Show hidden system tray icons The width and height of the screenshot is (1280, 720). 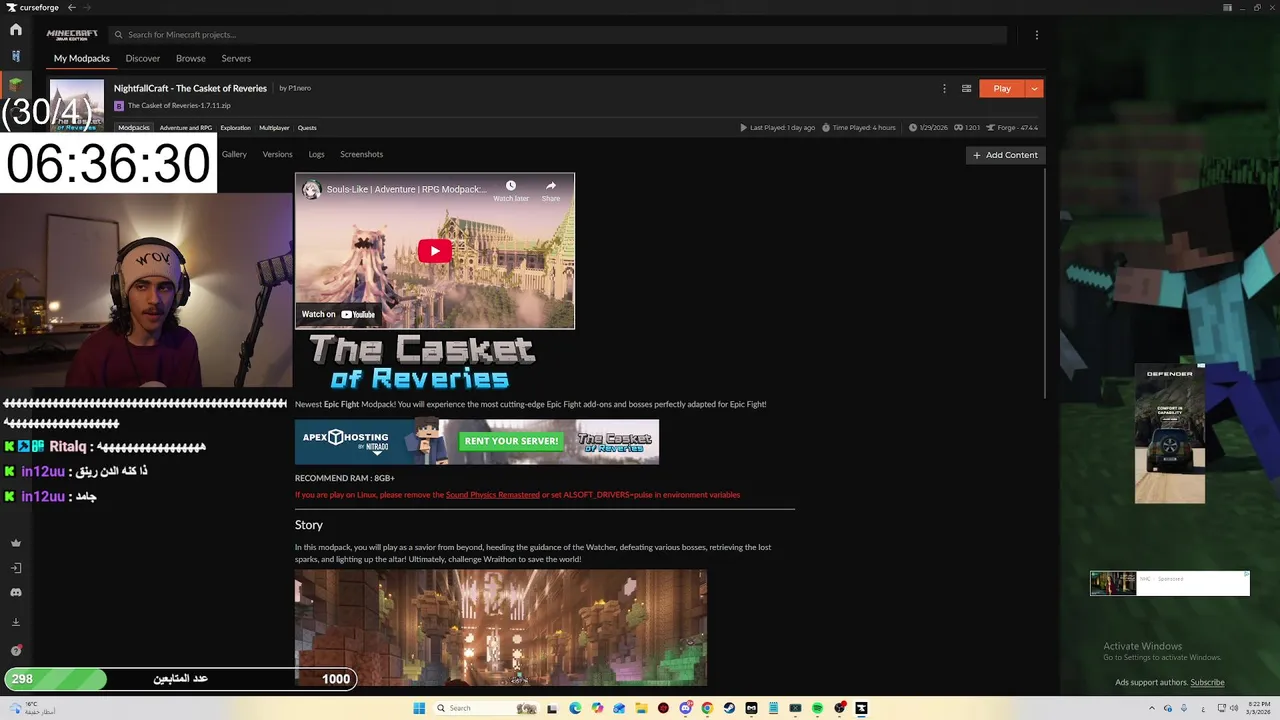click(x=1150, y=708)
